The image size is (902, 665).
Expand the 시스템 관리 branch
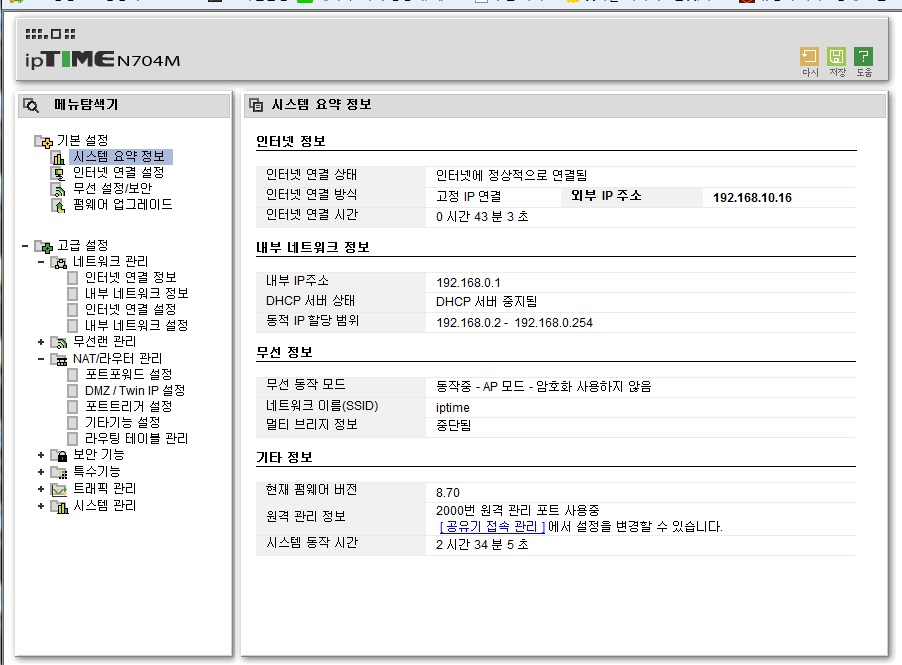coord(41,506)
